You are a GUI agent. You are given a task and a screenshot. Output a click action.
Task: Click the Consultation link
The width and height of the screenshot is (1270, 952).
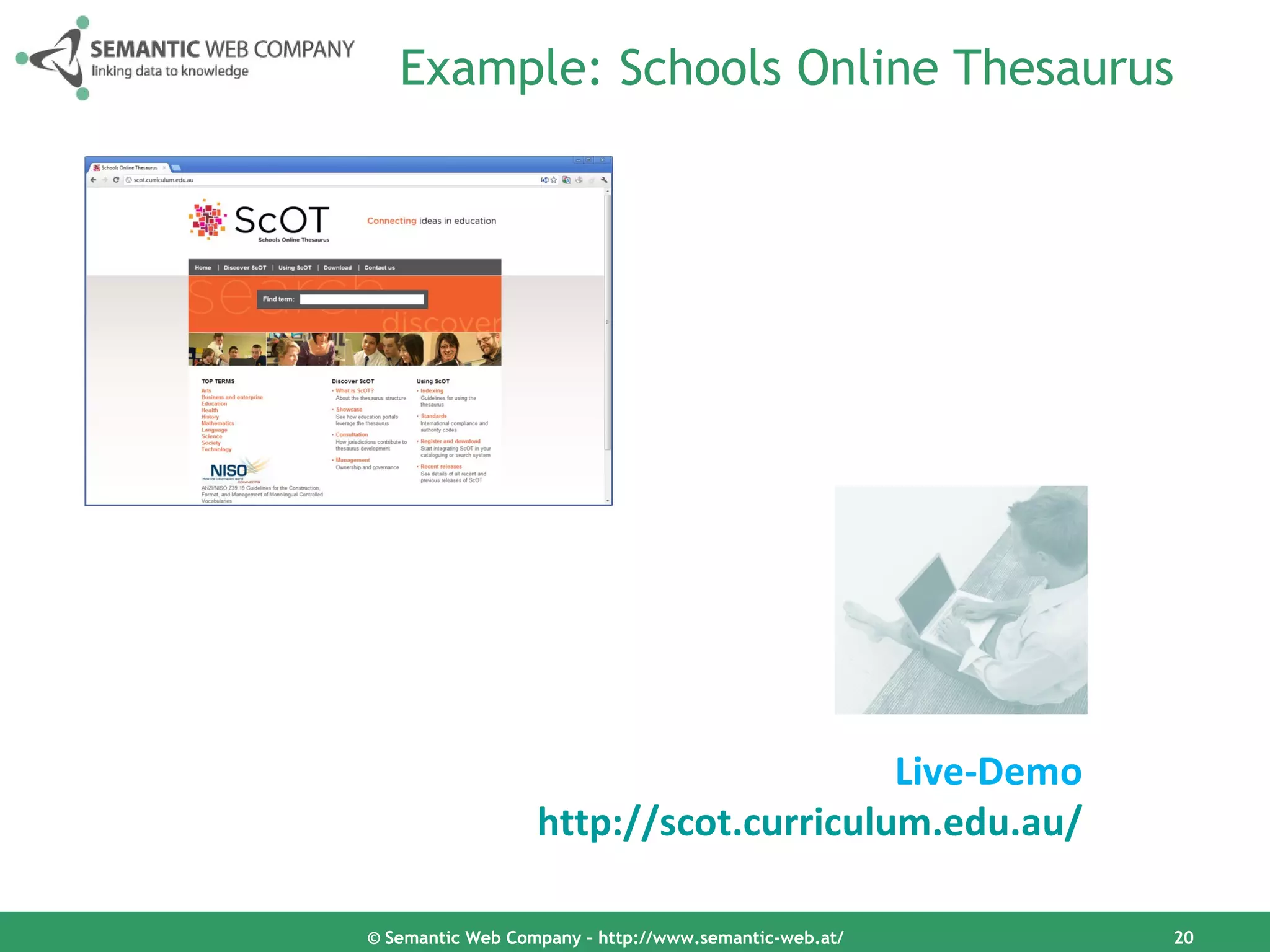tap(352, 435)
